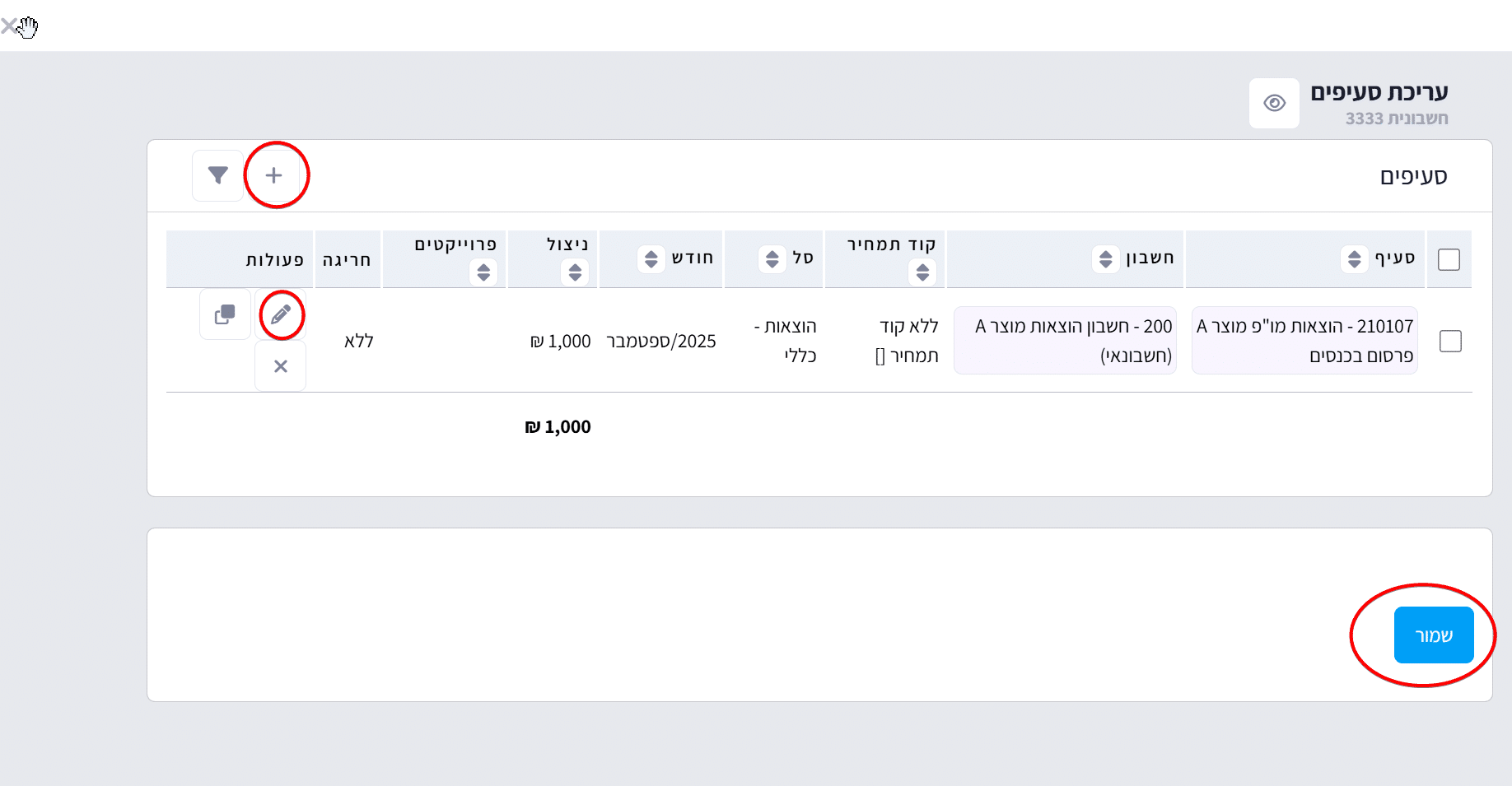1512x786 pixels.
Task: Check the checkbox for row 210107
Action: click(x=1450, y=341)
